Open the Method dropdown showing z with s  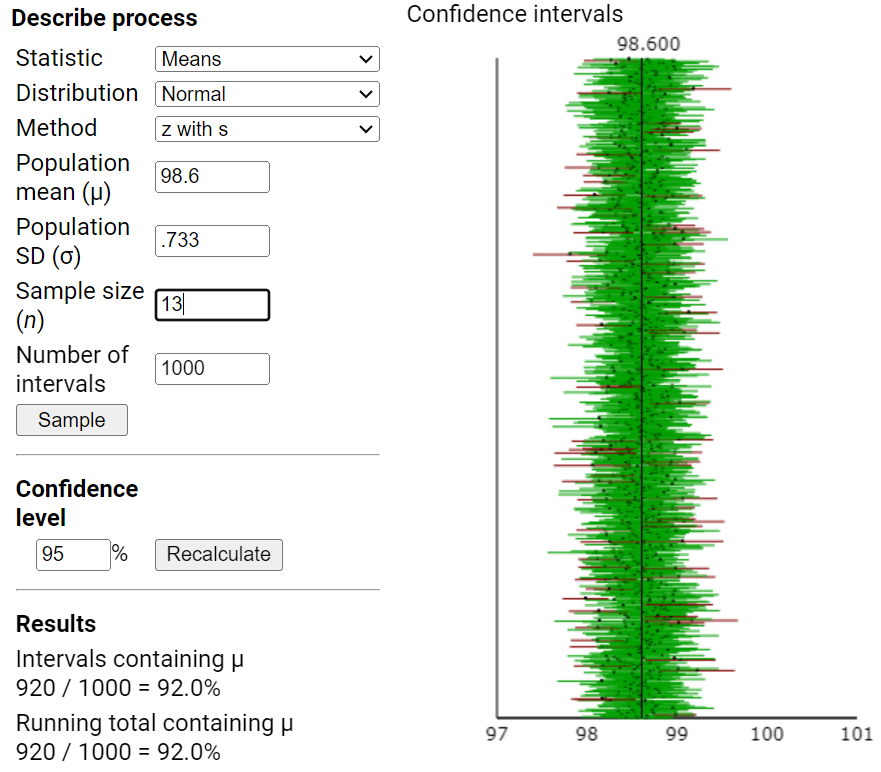[x=266, y=129]
